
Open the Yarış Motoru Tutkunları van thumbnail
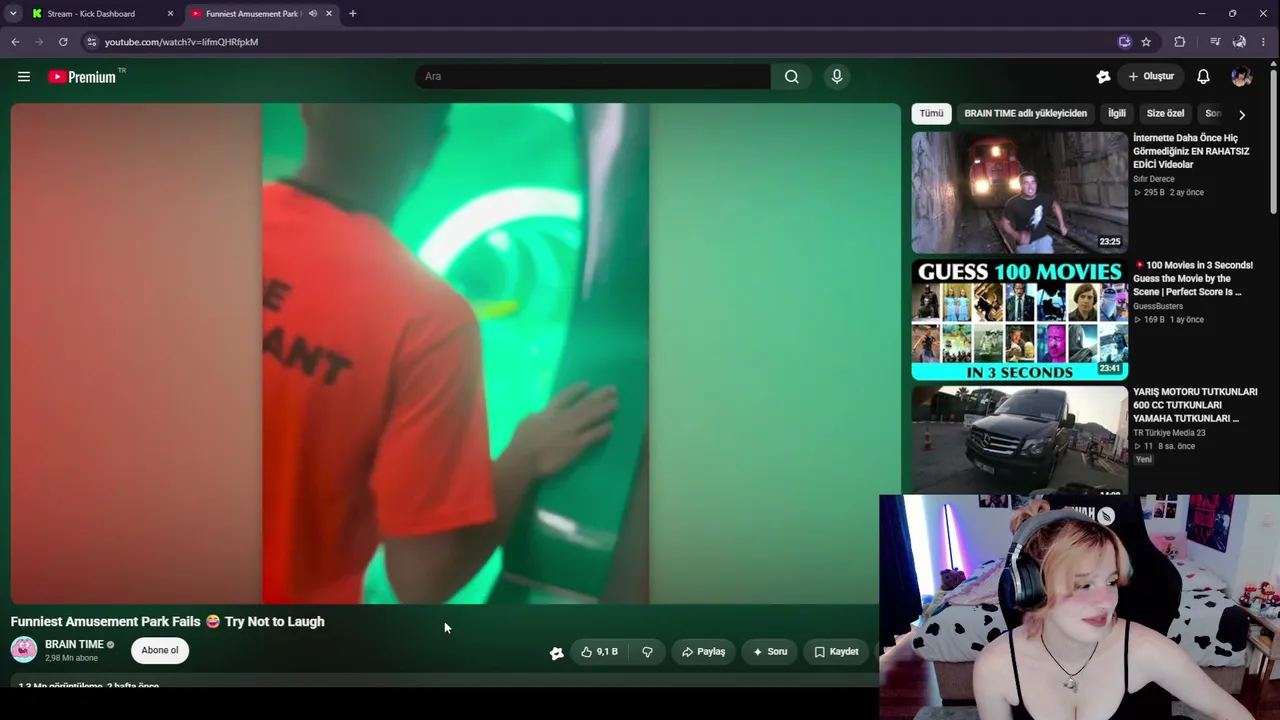click(1019, 440)
